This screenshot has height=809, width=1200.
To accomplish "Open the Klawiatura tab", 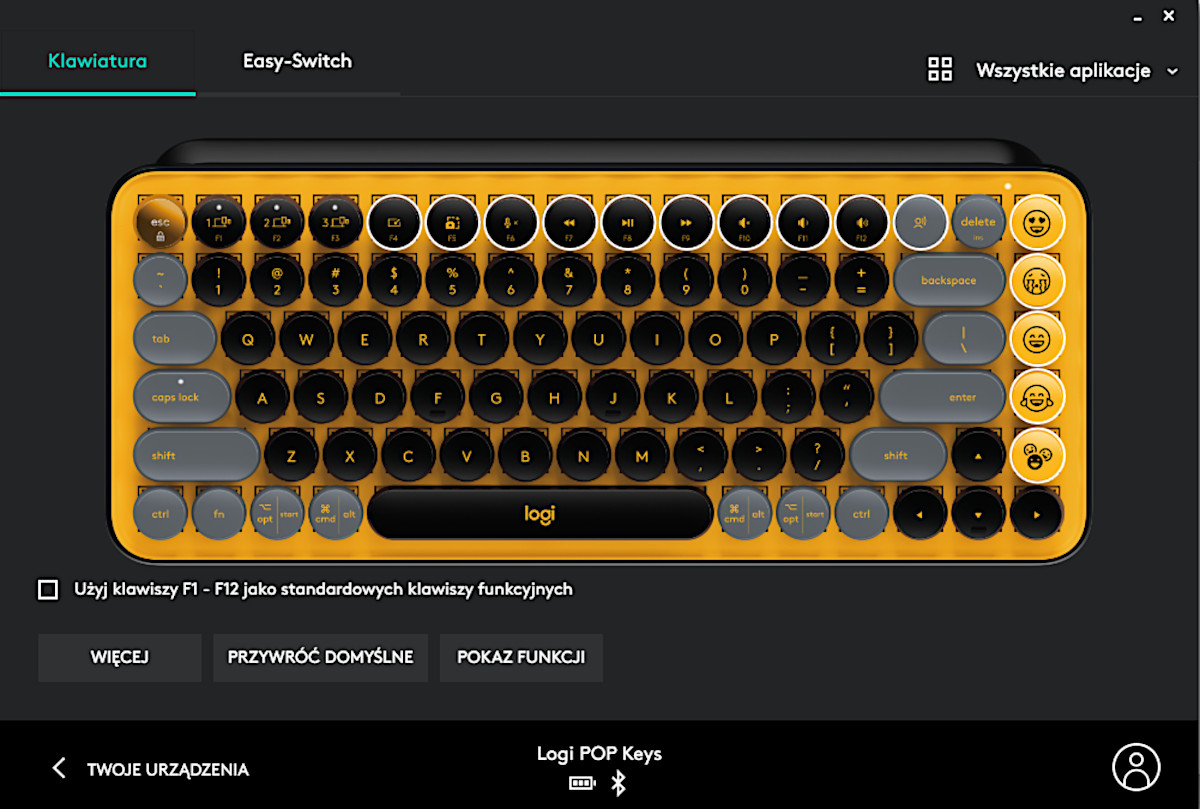I will tap(98, 61).
